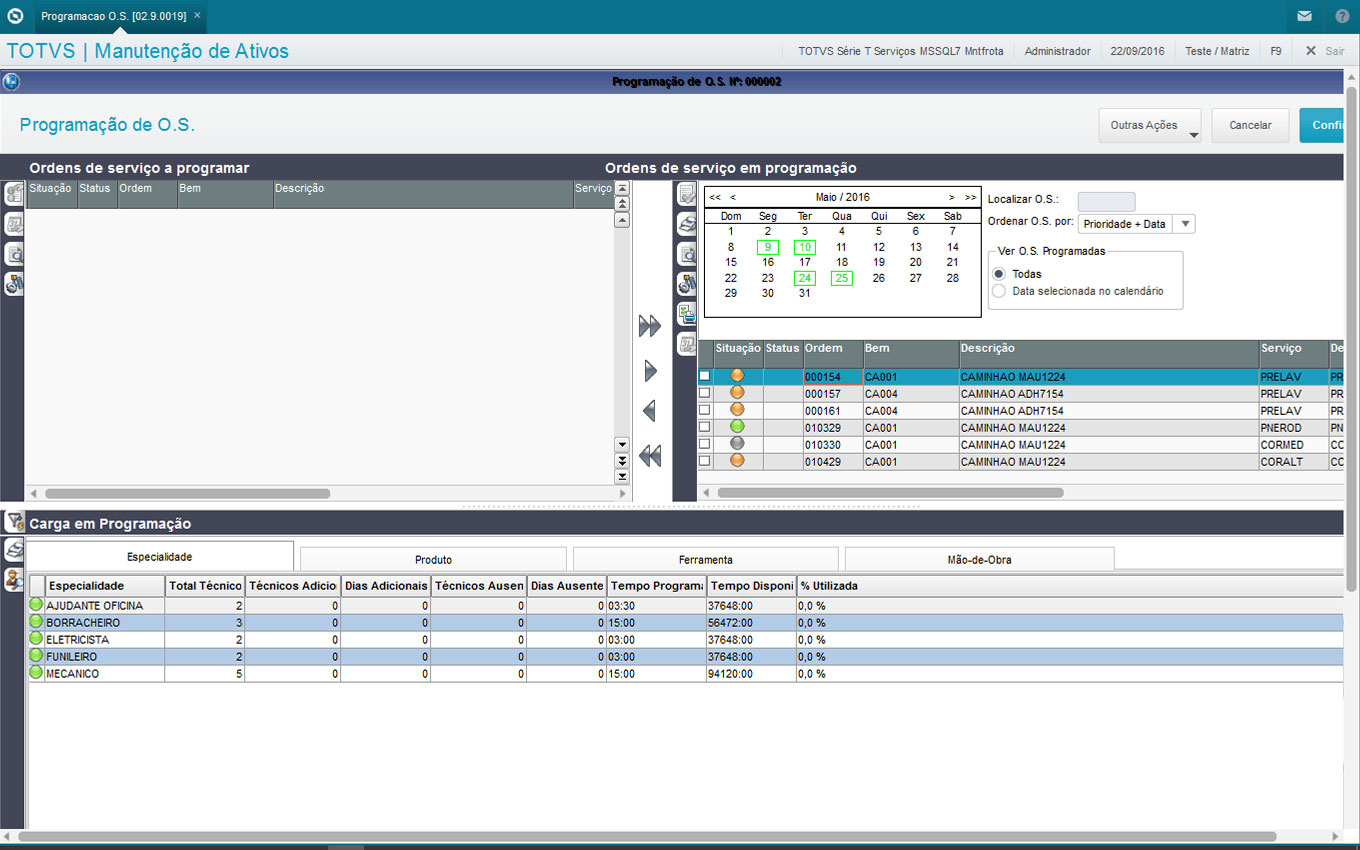The height and width of the screenshot is (850, 1360).
Task: Click the double right arrow move-all icon
Action: [650, 326]
